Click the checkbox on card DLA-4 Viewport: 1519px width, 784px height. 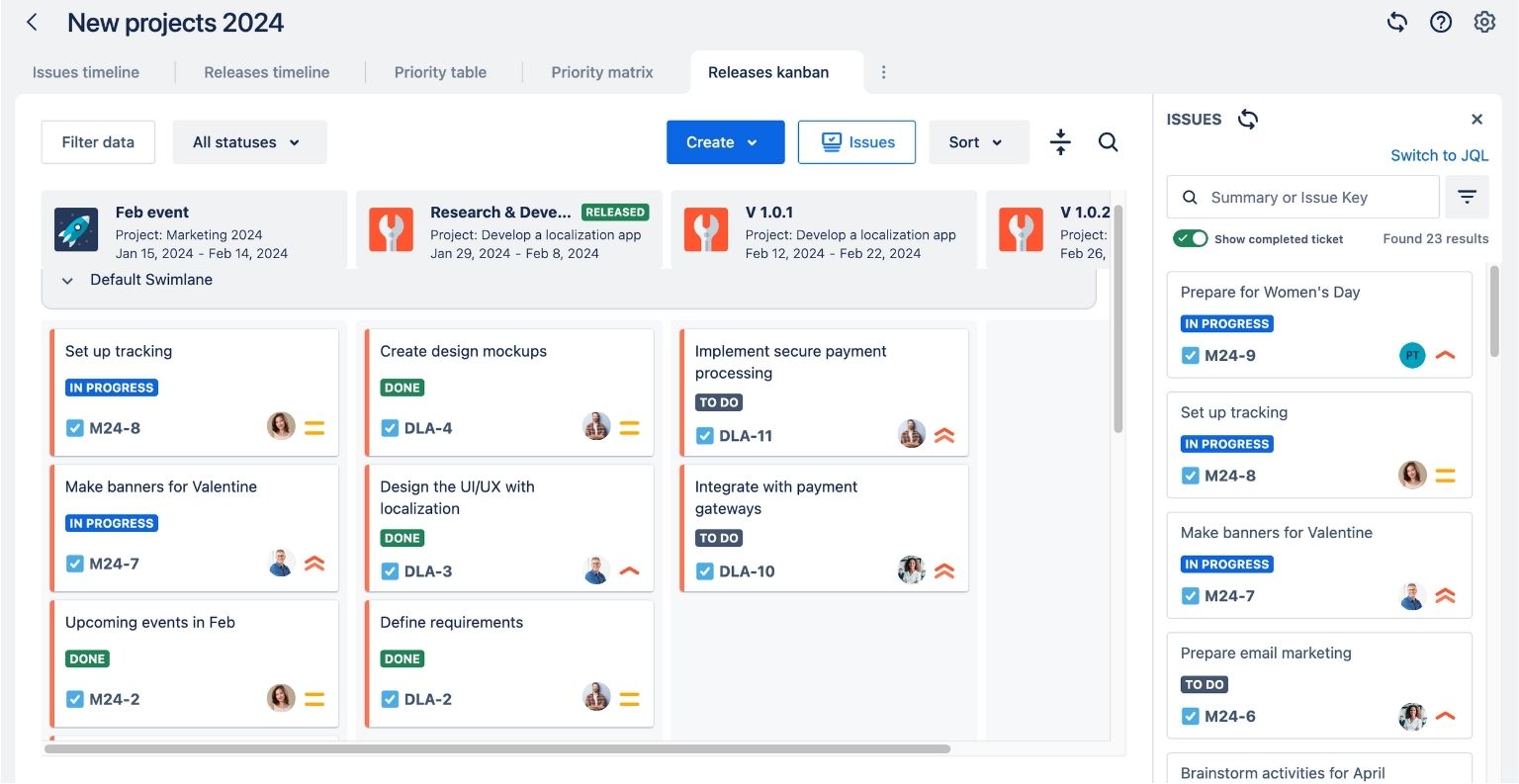pos(389,427)
